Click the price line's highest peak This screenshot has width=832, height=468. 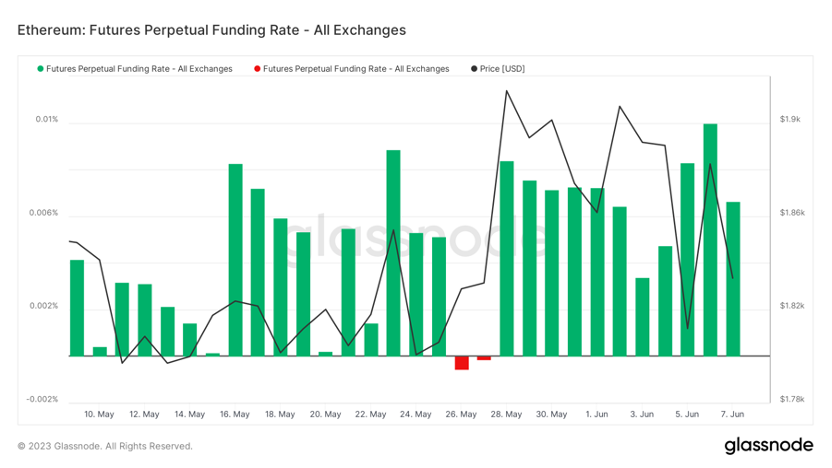click(x=507, y=91)
